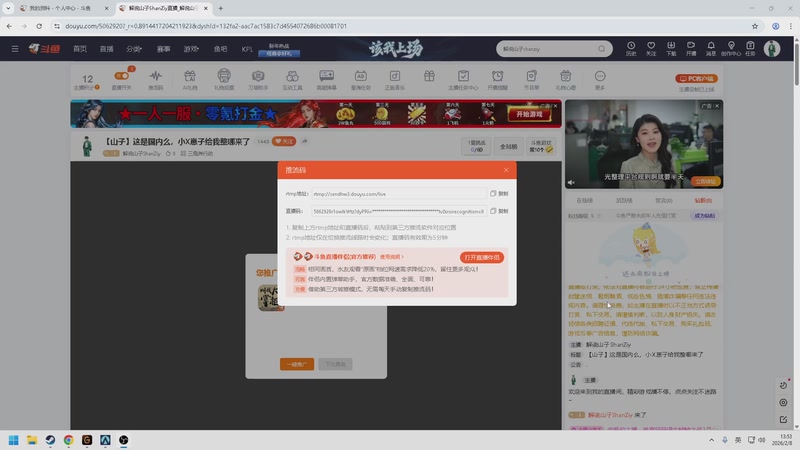Open 创作中心 lightbulb icon
The image size is (800, 450).
point(731,48)
